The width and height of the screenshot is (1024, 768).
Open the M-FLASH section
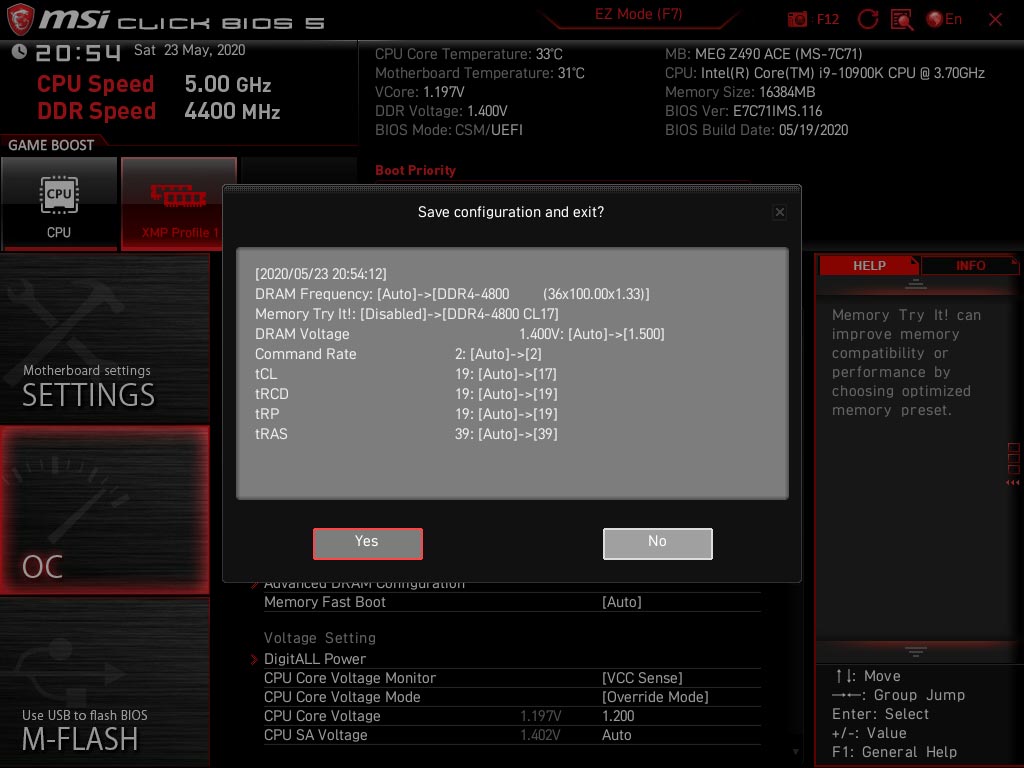[x=104, y=682]
